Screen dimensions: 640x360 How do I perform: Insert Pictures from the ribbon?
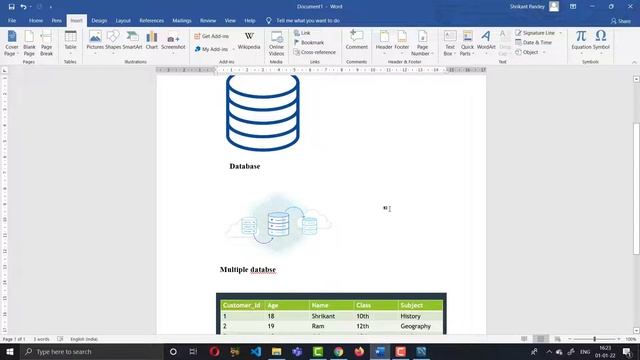click(x=95, y=43)
